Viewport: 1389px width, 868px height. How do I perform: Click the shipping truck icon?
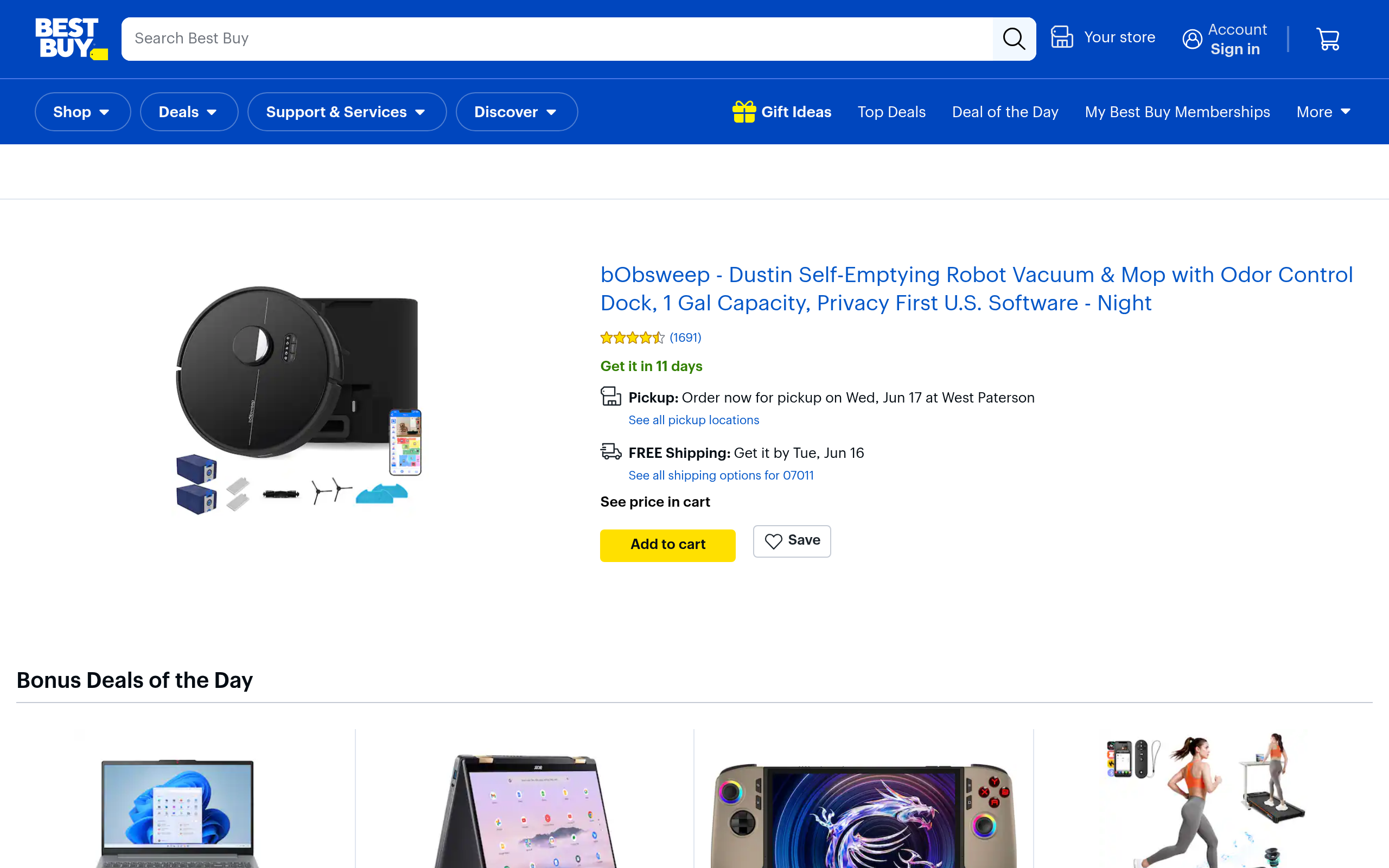611,452
